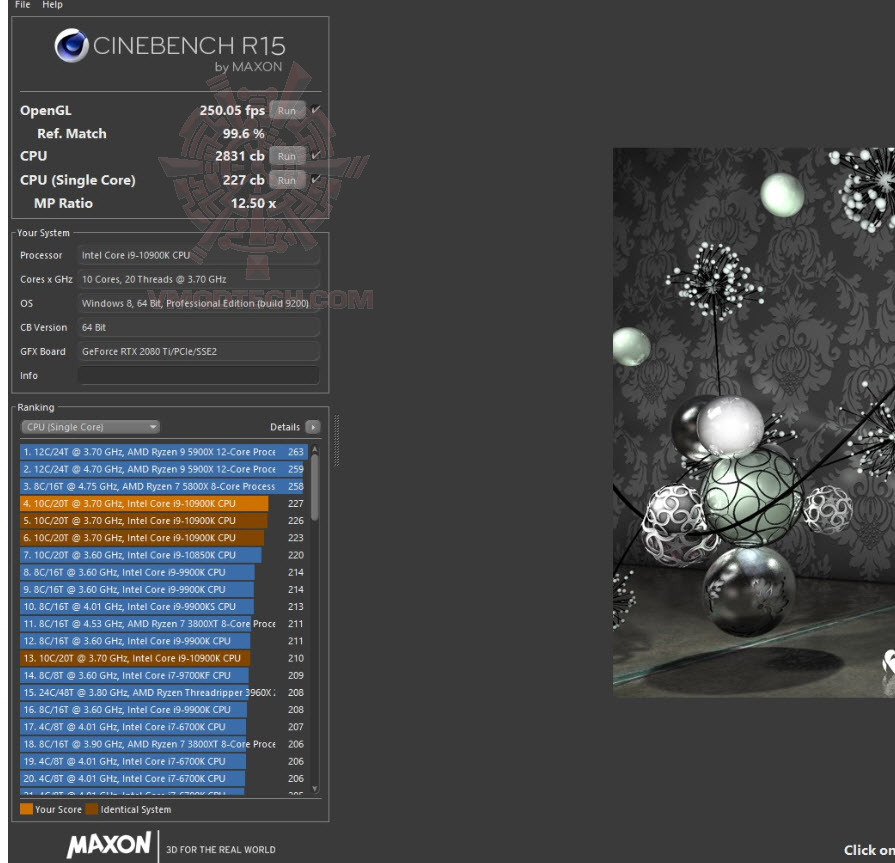This screenshot has width=895, height=863.
Task: Select rank 17 i7-6700K entry
Action: (x=164, y=726)
